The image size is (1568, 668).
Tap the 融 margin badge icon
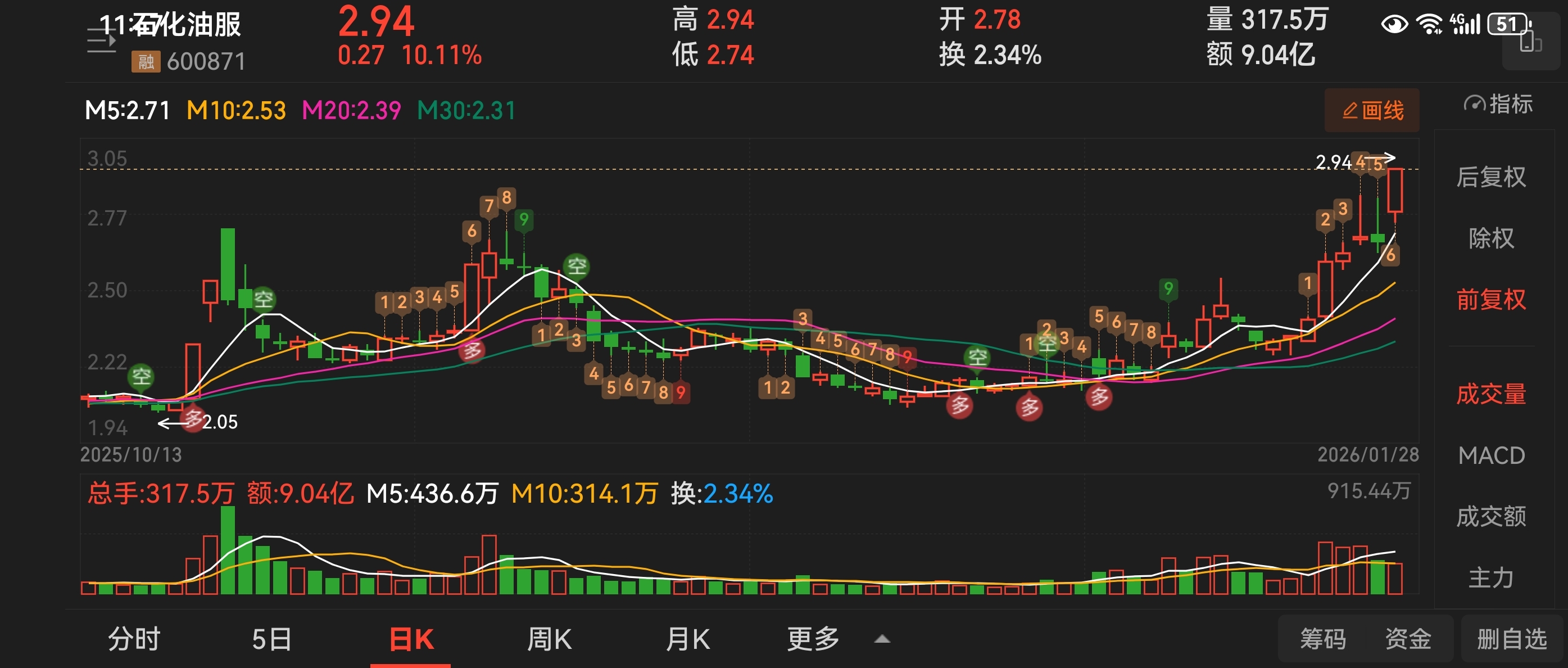[x=146, y=61]
